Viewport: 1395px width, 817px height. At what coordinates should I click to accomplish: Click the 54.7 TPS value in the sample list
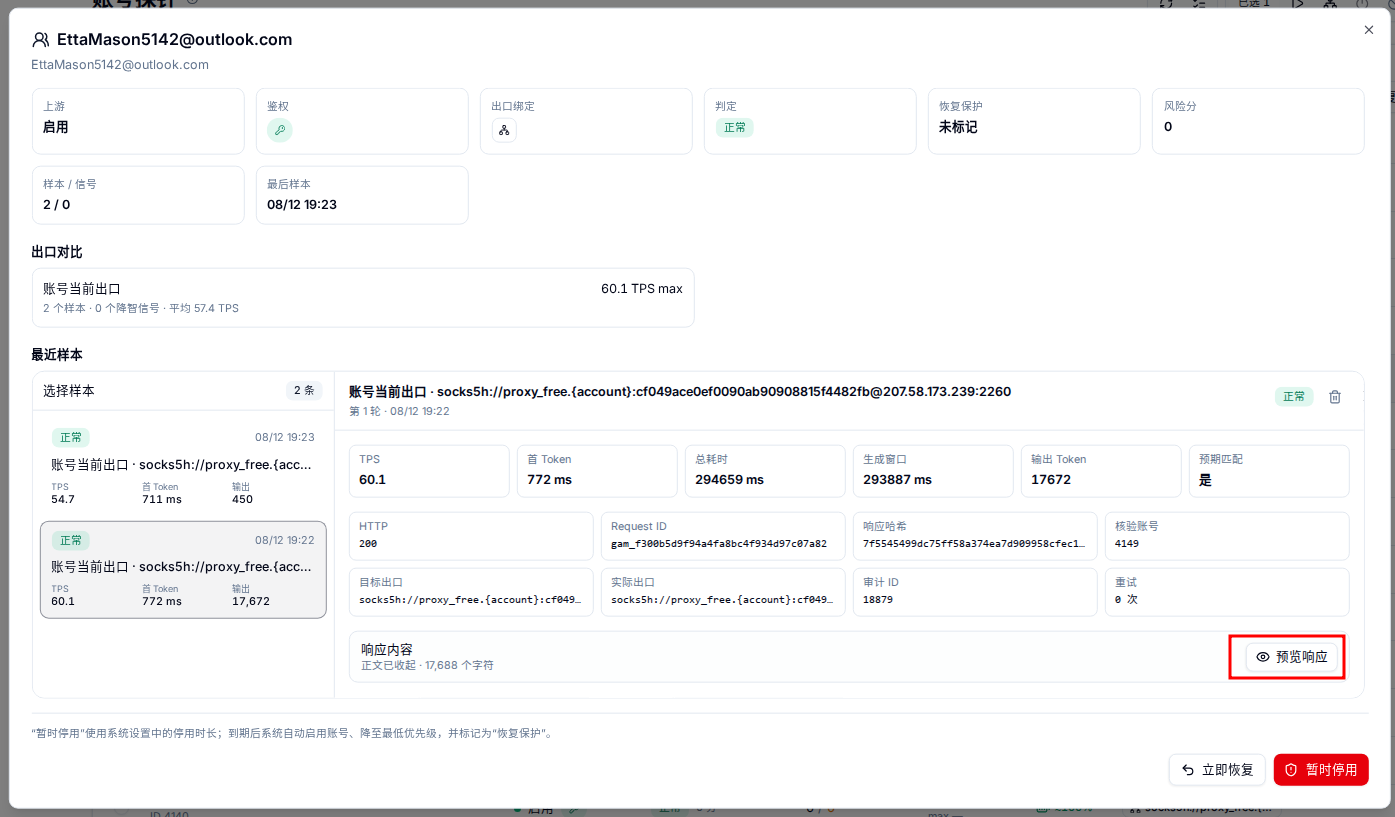point(63,499)
